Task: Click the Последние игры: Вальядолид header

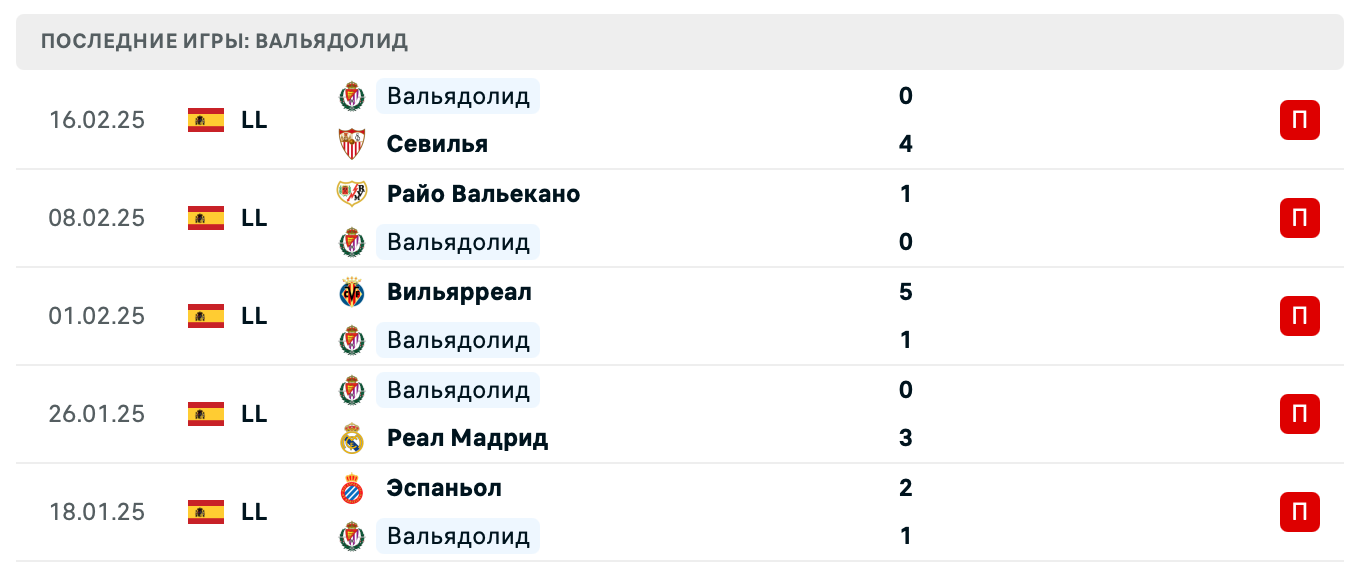Action: (225, 41)
